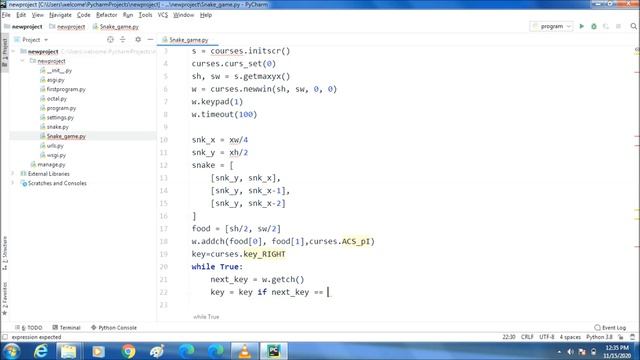Viewport: 640px width, 360px height.
Task: Start debugging with the bug icon
Action: pos(594,27)
